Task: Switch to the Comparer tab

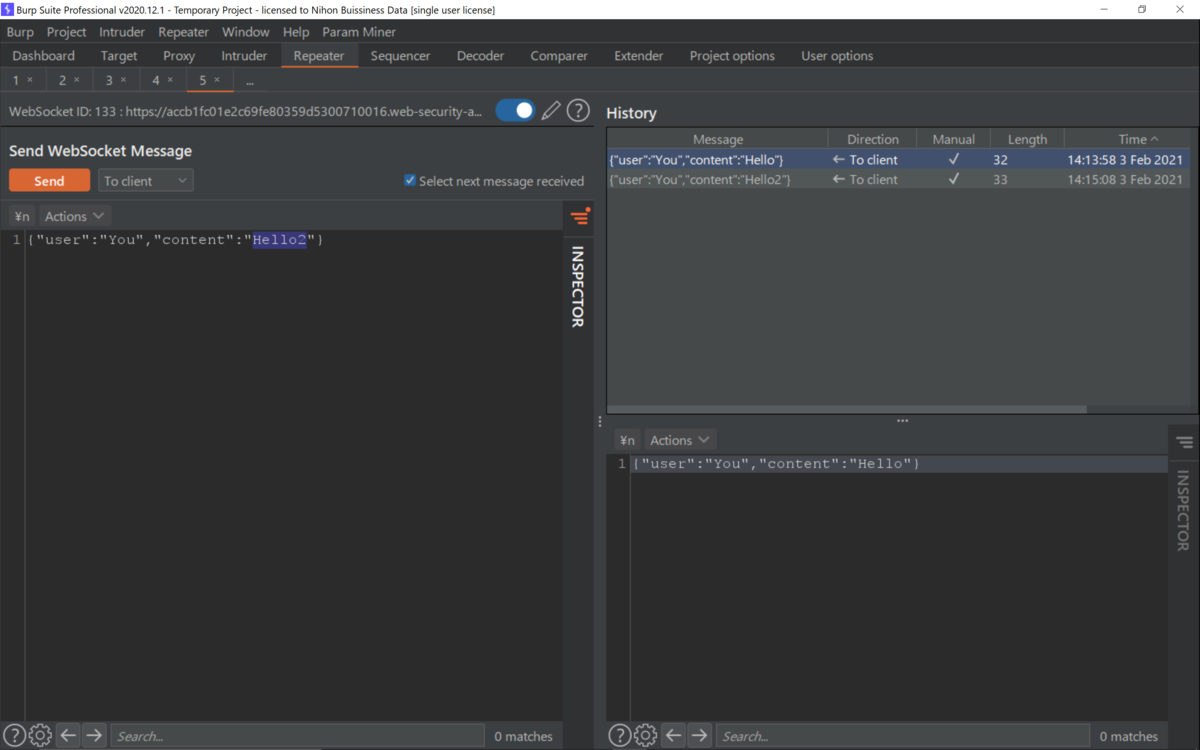Action: pos(559,56)
